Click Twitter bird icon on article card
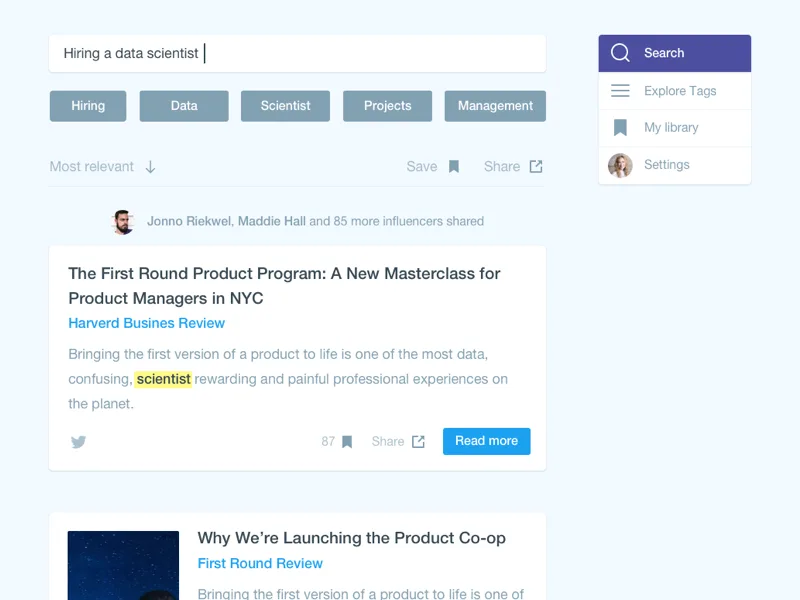The width and height of the screenshot is (800, 600). [x=78, y=441]
